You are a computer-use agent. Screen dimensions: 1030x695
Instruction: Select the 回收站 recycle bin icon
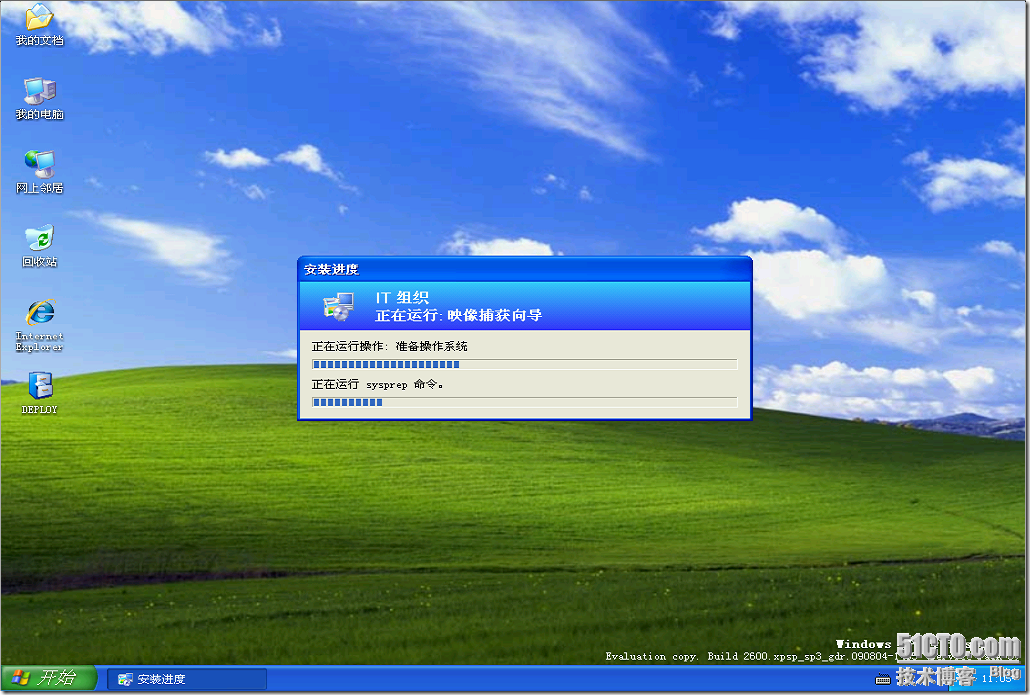39,246
